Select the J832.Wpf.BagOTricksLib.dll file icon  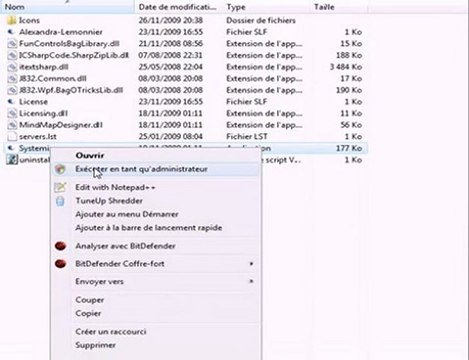coord(12,90)
